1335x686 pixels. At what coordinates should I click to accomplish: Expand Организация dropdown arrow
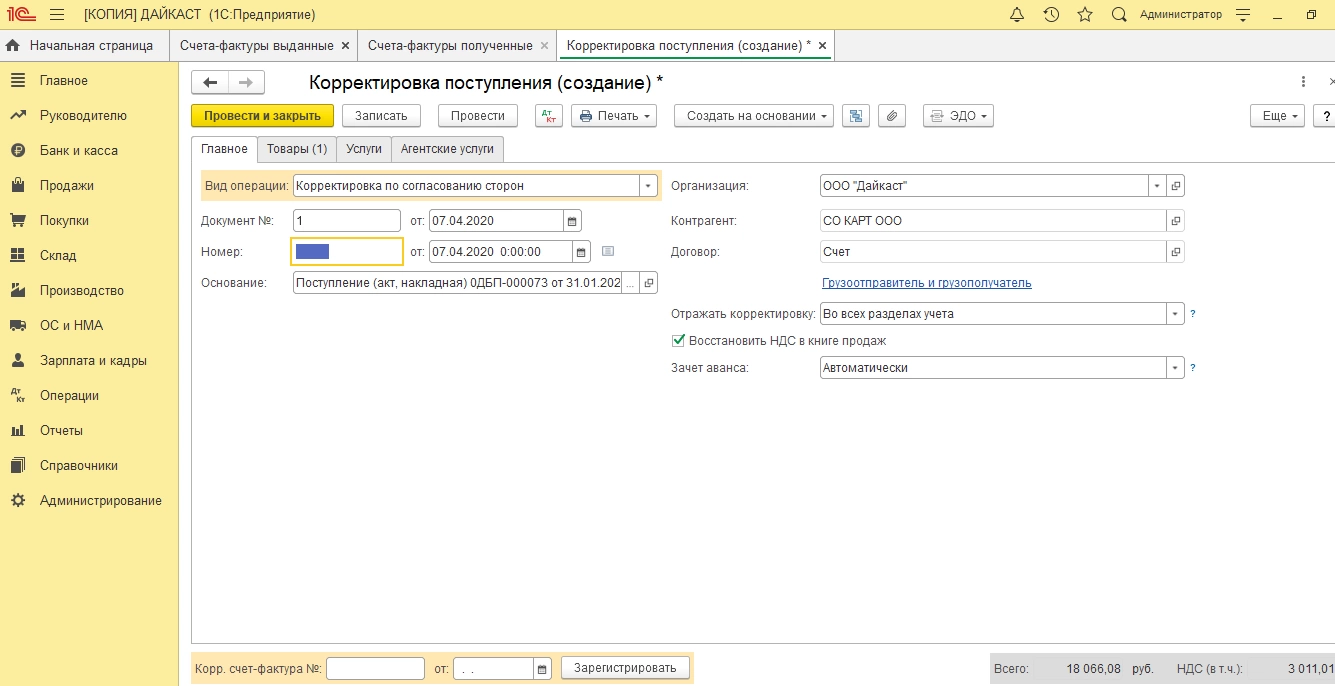pyautogui.click(x=1158, y=186)
